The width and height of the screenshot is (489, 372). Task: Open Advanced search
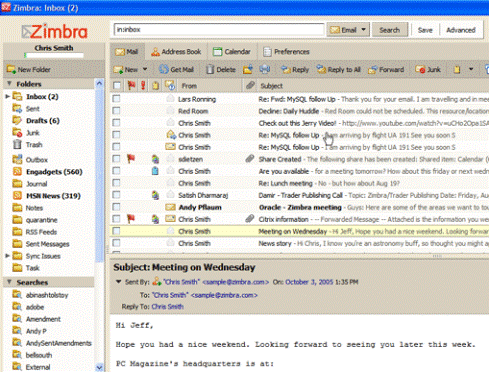point(461,30)
